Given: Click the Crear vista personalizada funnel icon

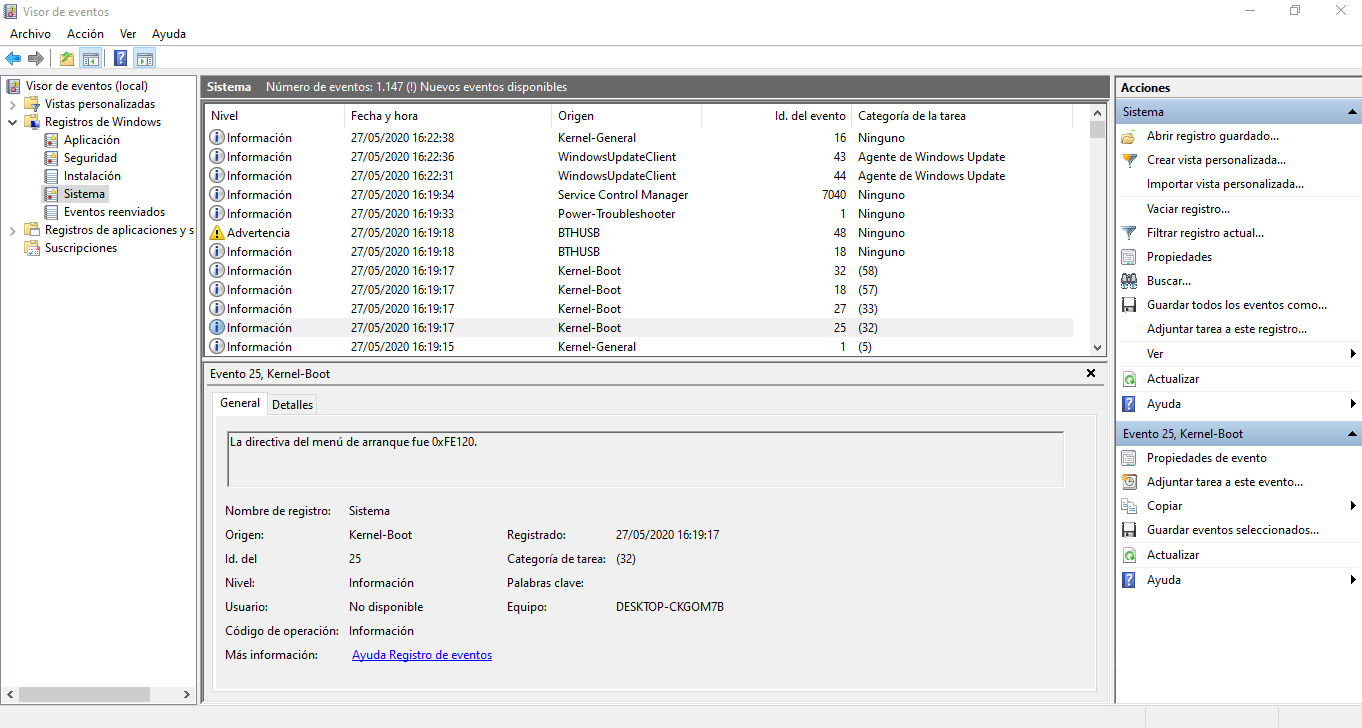Looking at the screenshot, I should 1129,160.
